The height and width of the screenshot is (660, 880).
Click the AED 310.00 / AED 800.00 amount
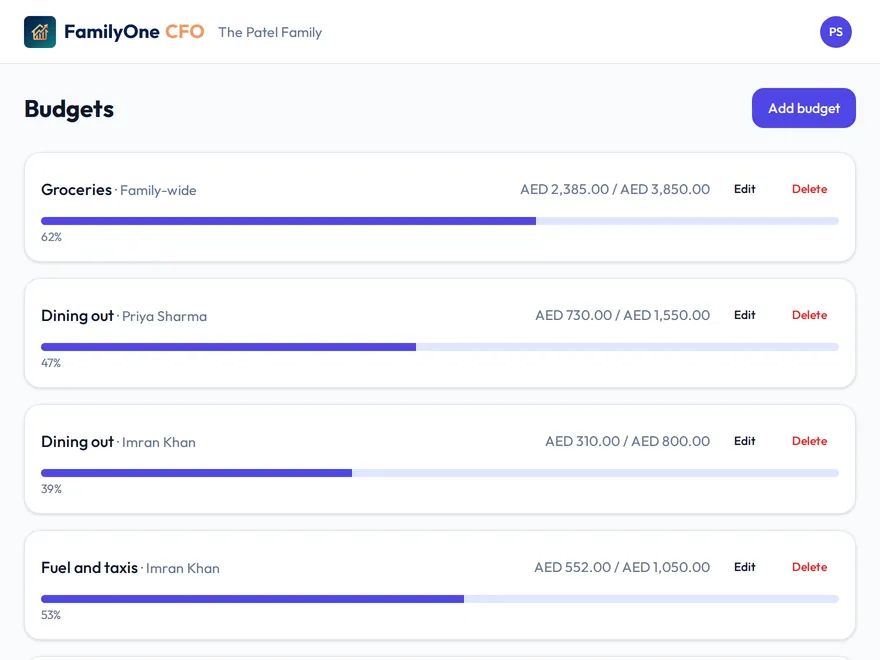click(627, 441)
